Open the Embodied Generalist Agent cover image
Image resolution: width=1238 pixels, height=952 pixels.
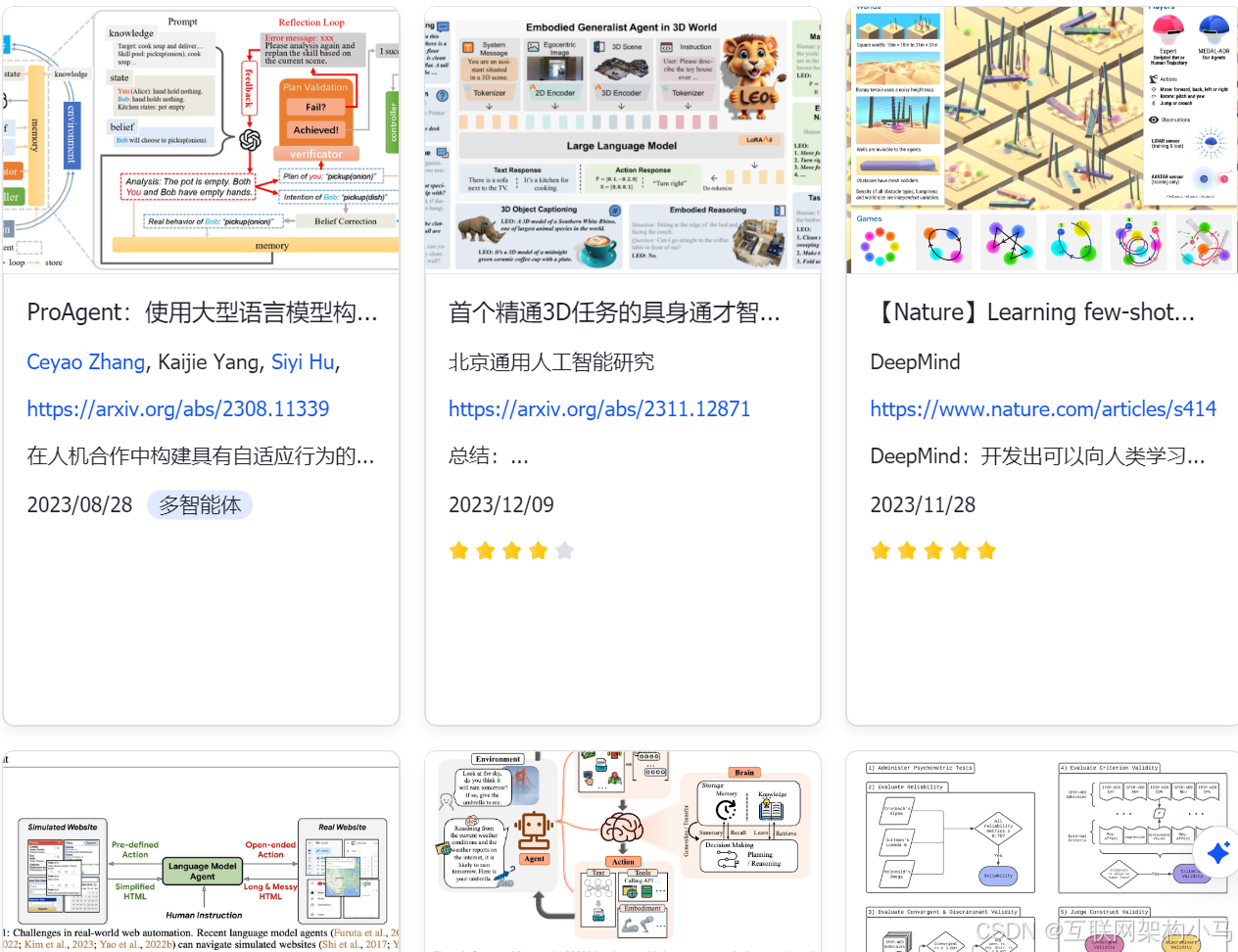tap(623, 140)
